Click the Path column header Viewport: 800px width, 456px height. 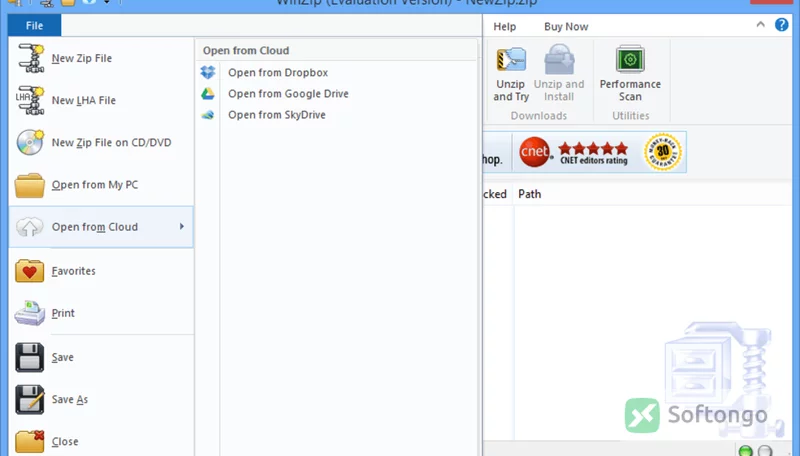530,194
